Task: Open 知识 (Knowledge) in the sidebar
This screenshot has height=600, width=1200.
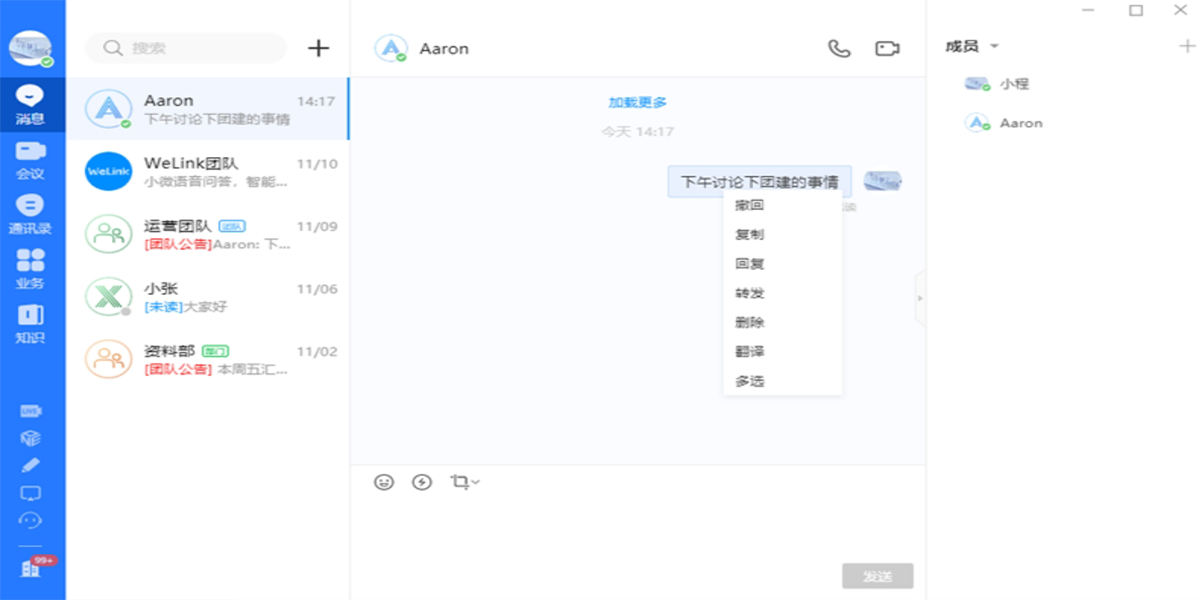Action: [31, 323]
